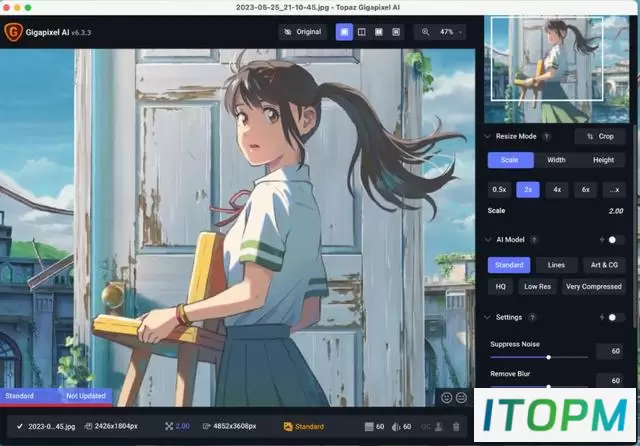Open the Settings help icon
This screenshot has height=446, width=640.
click(532, 317)
